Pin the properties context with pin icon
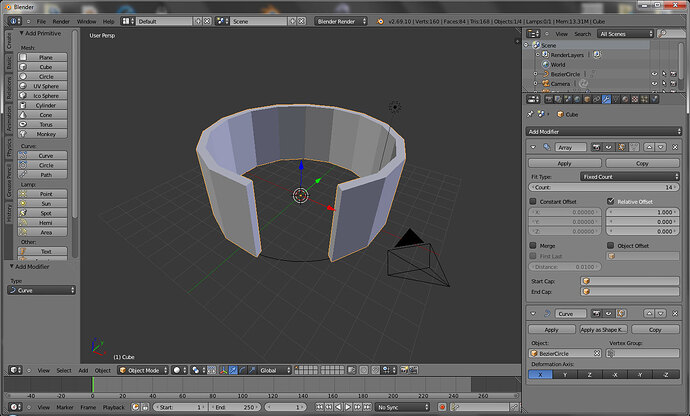 coord(530,114)
